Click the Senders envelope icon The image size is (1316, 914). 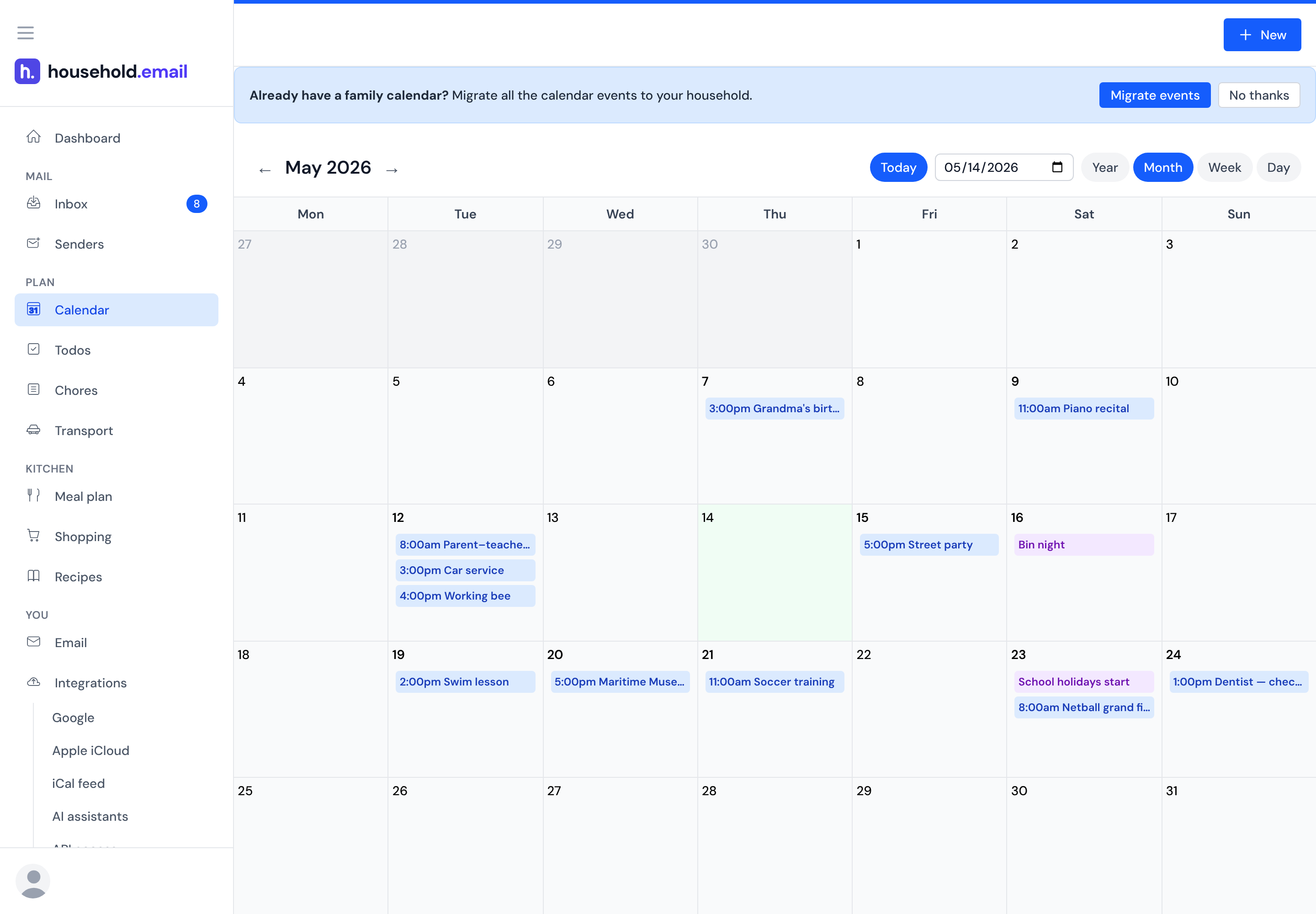[34, 243]
